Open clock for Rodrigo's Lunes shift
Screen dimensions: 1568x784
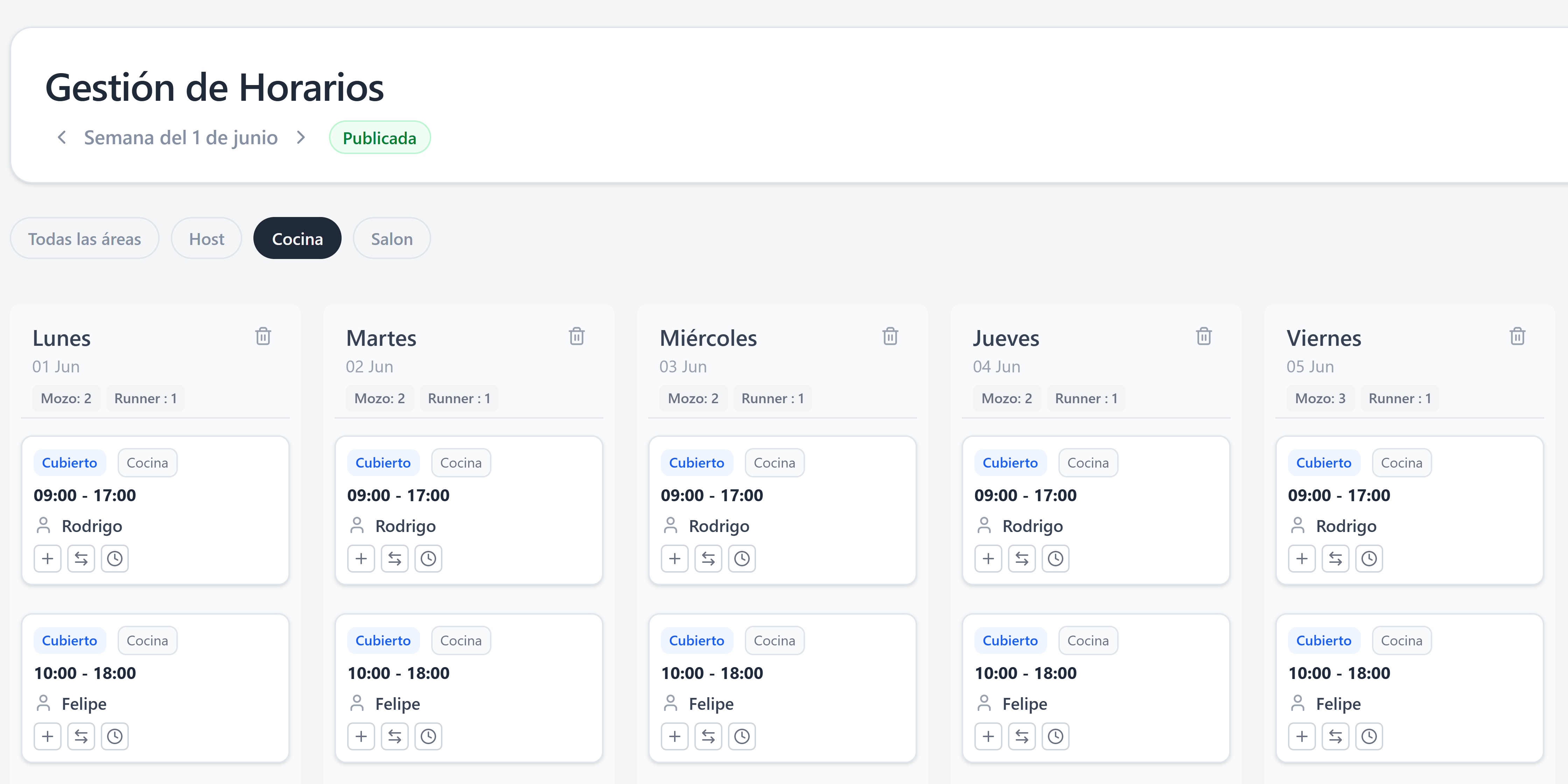(114, 558)
